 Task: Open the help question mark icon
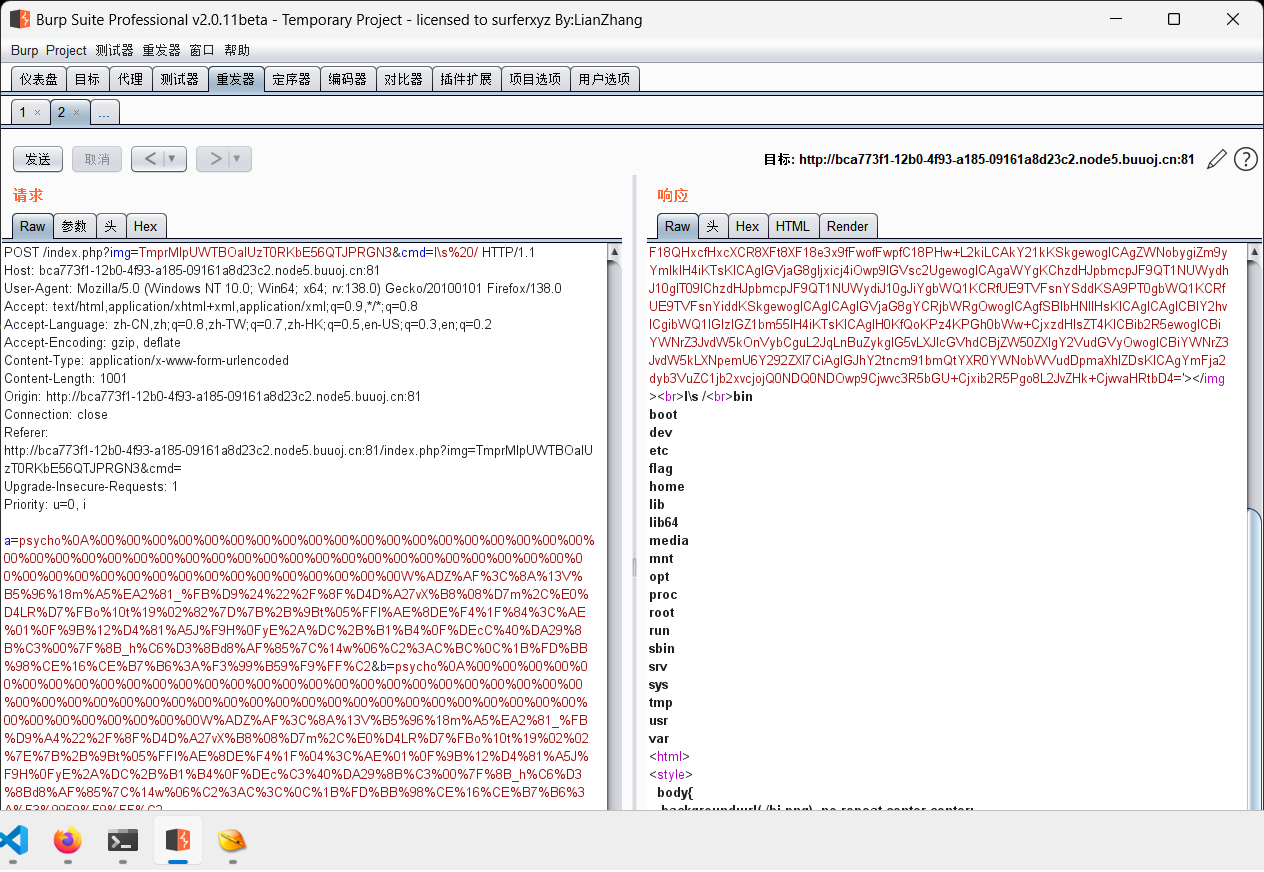1245,159
